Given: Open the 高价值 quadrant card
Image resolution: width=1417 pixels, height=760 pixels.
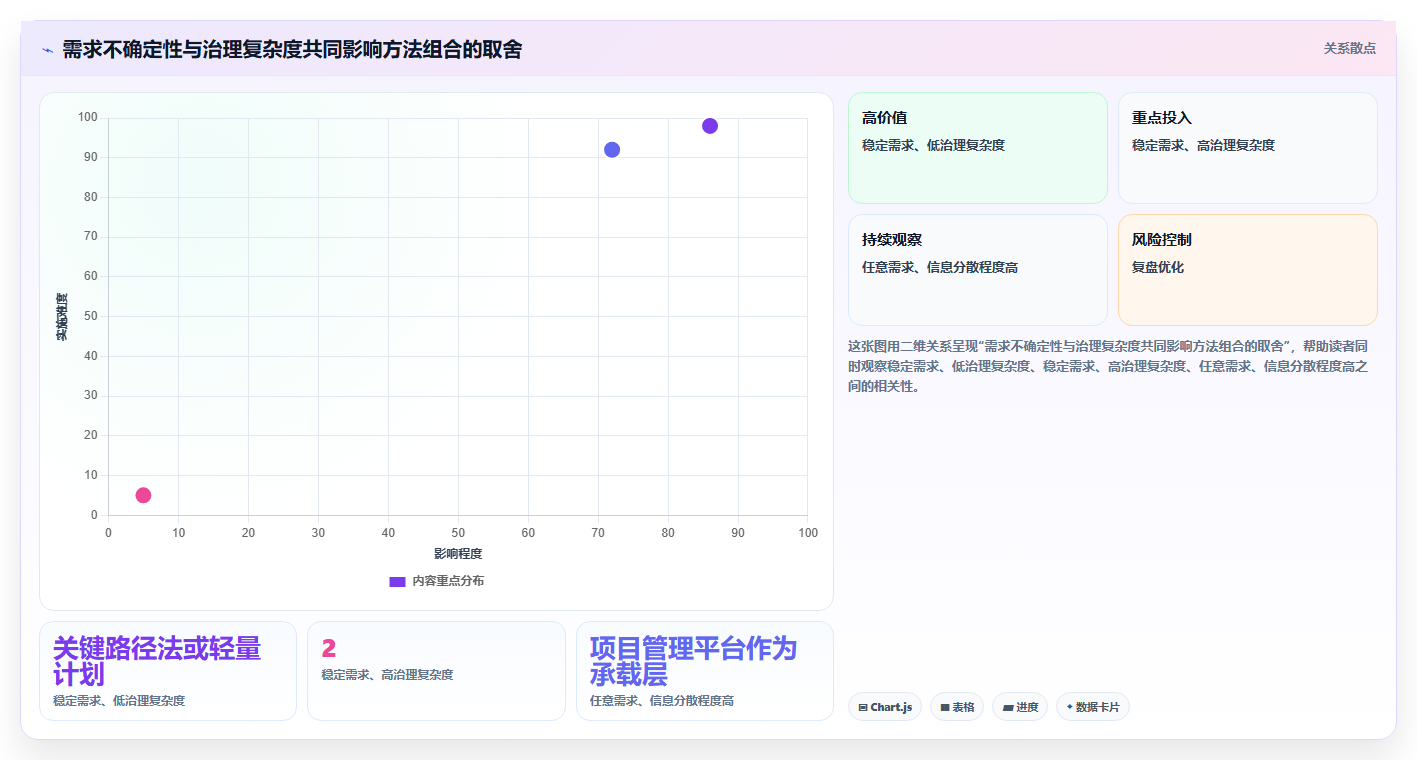Looking at the screenshot, I should tap(977, 148).
